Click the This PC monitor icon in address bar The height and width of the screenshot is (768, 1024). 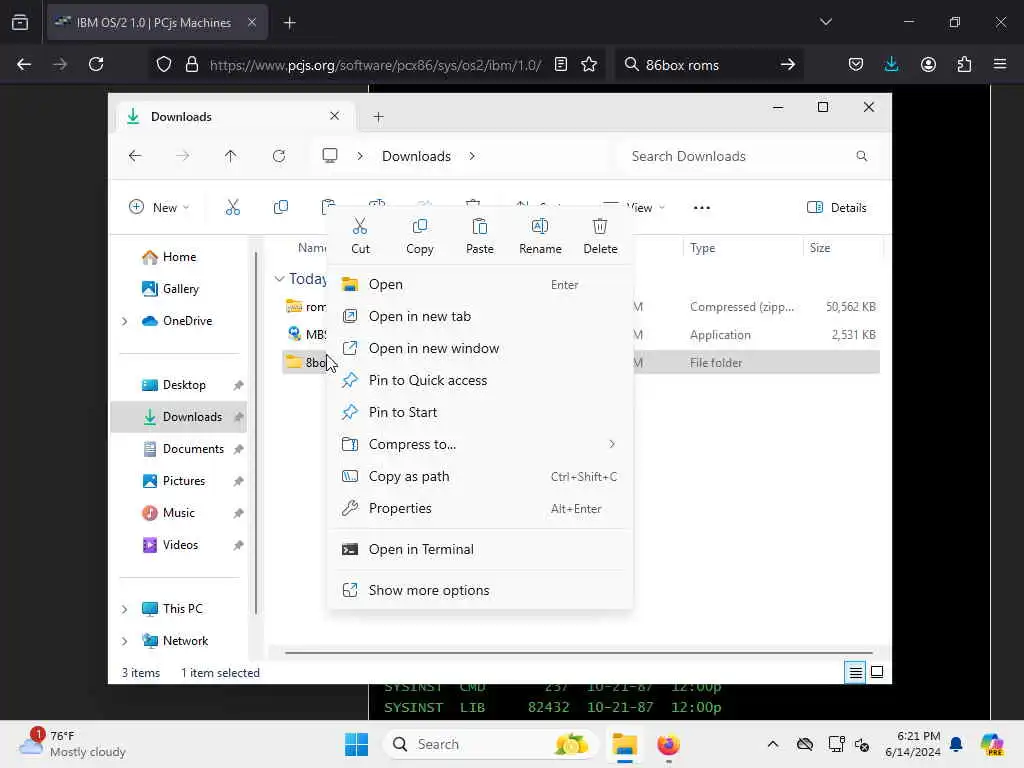(330, 156)
